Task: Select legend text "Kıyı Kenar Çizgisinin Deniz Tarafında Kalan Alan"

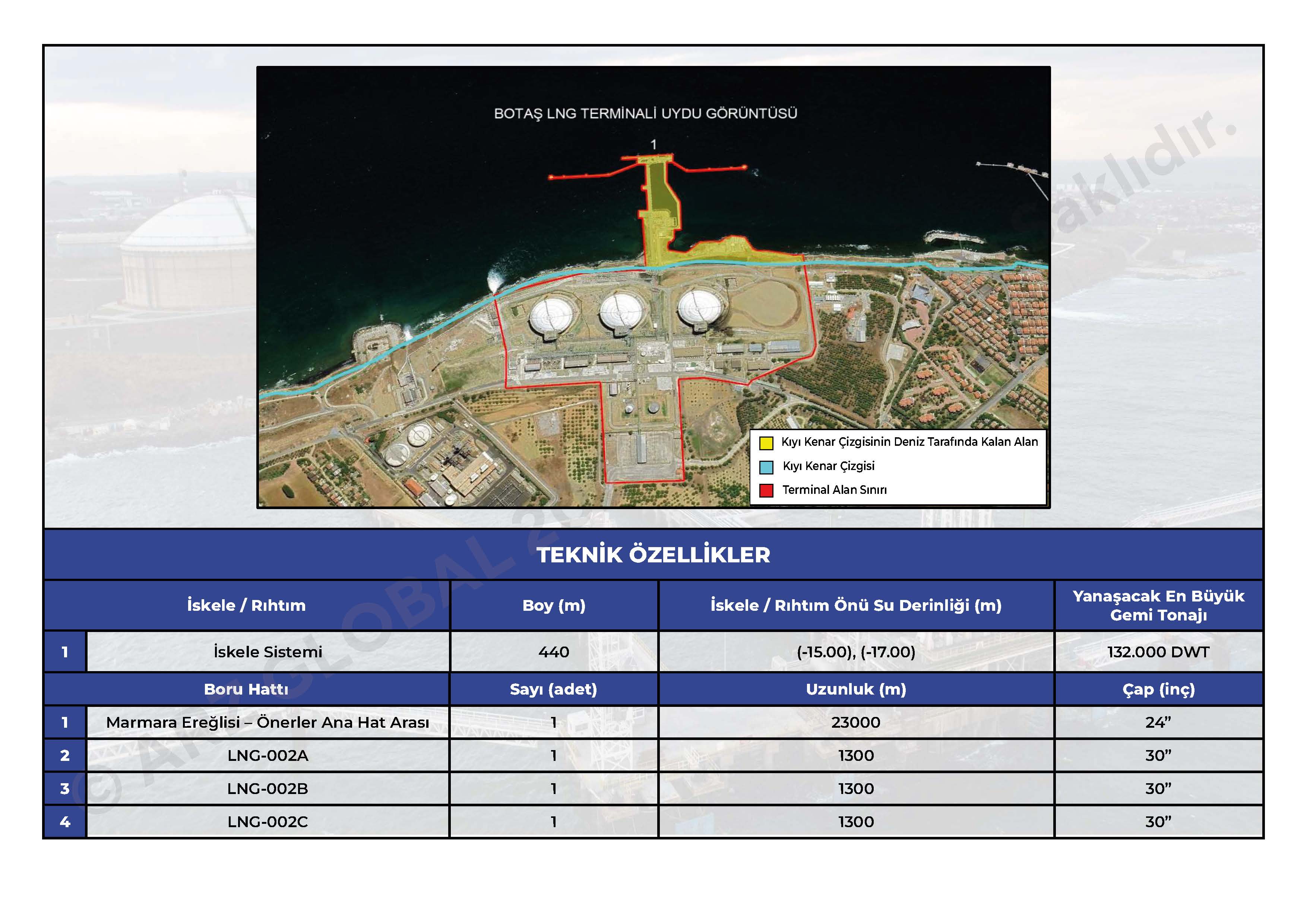Action: pos(909,442)
